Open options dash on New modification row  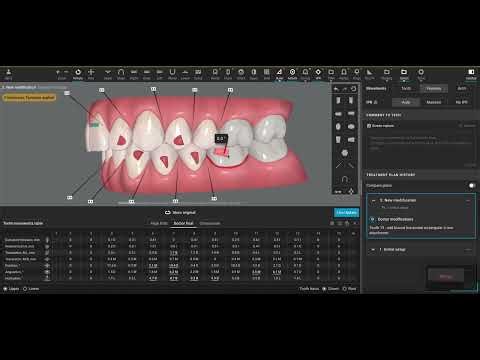468,200
